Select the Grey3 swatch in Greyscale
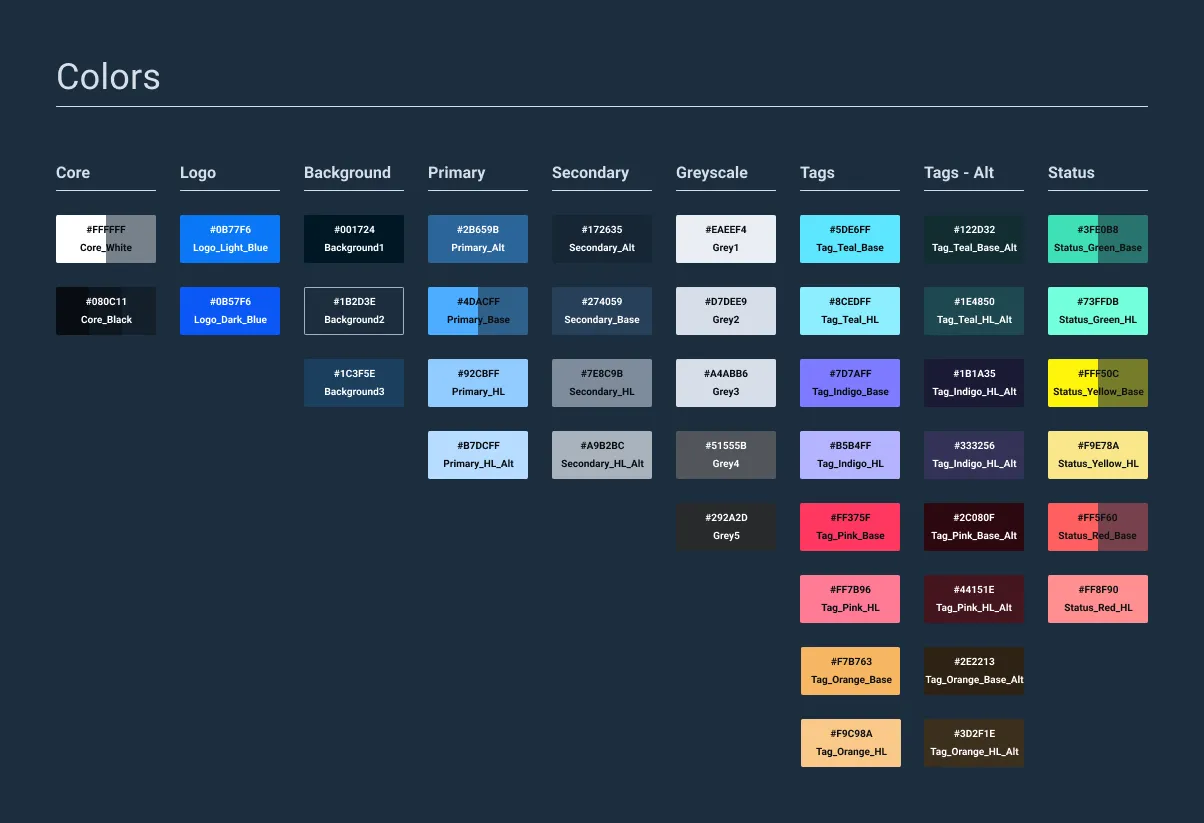 (726, 382)
